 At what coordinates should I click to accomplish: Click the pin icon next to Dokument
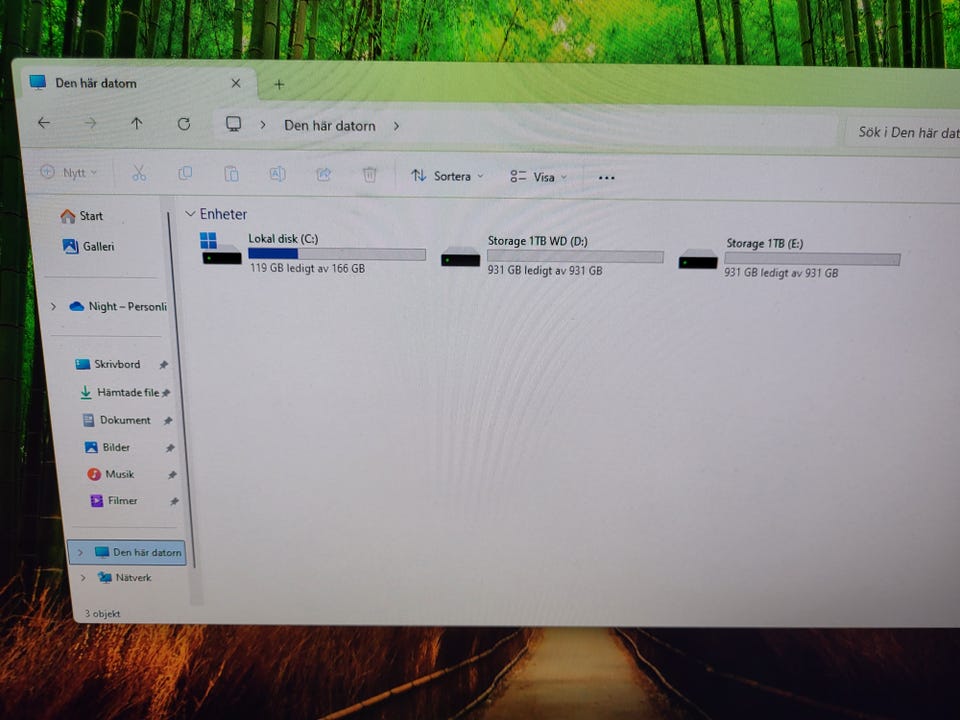point(168,421)
